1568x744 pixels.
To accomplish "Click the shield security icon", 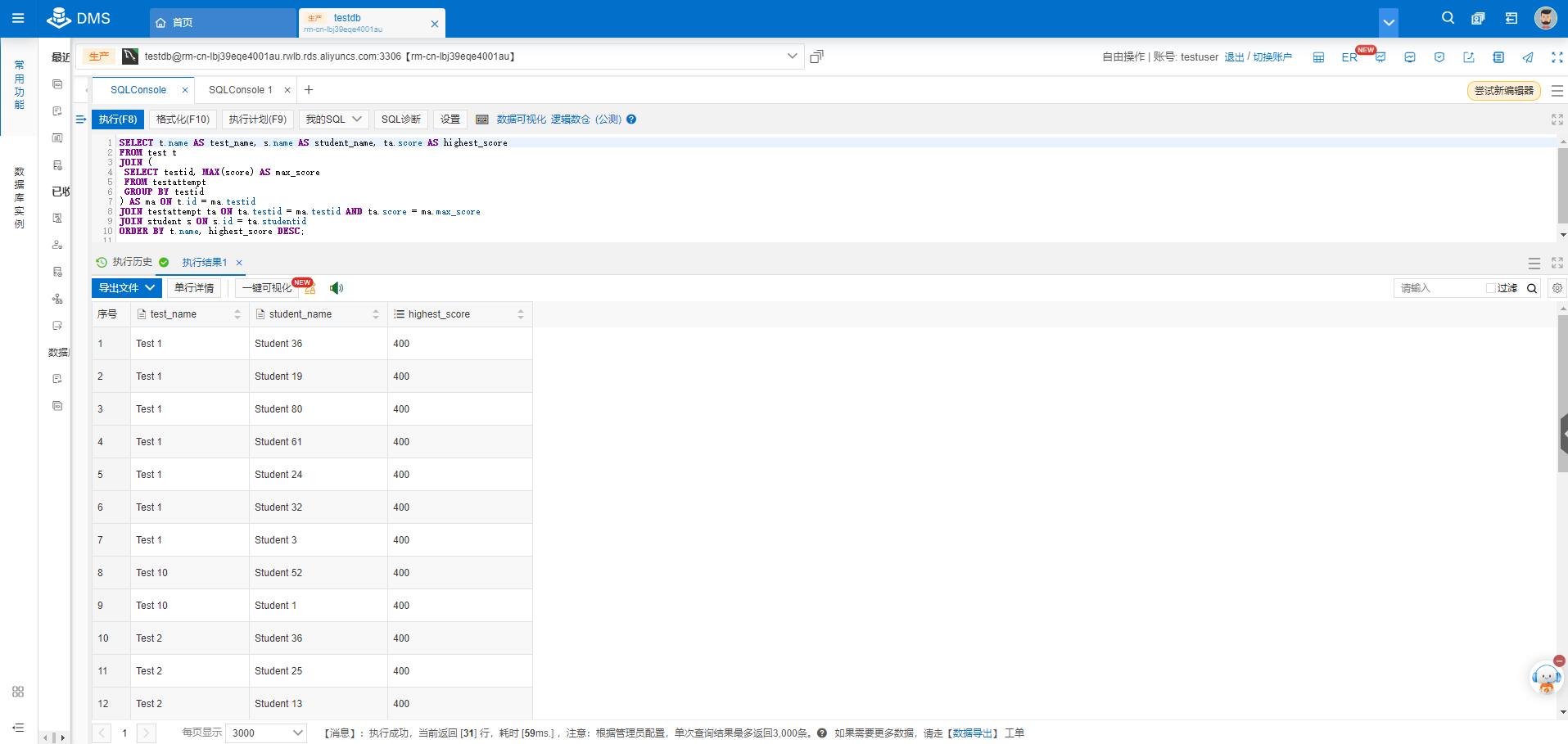I will point(1439,57).
